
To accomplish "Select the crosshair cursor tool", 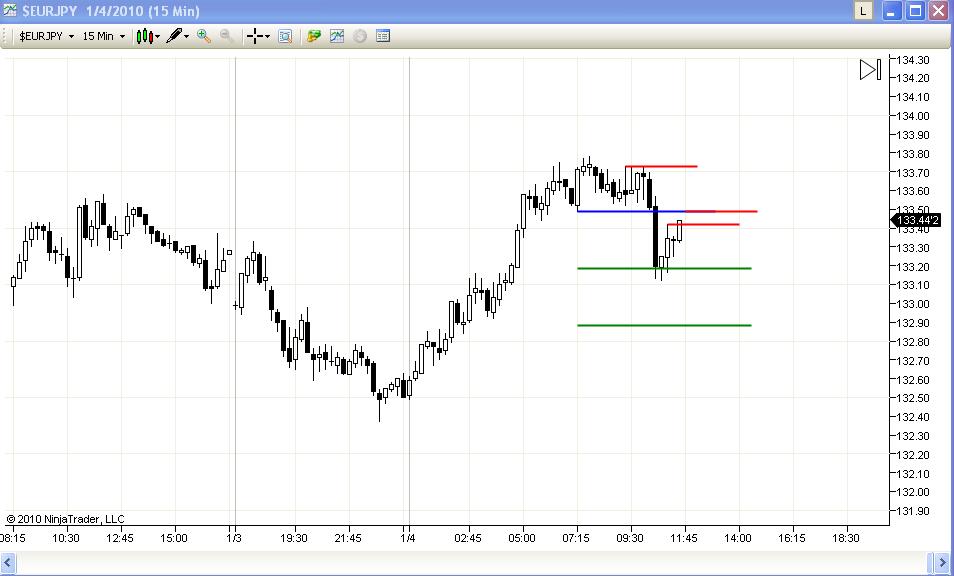I will point(254,36).
